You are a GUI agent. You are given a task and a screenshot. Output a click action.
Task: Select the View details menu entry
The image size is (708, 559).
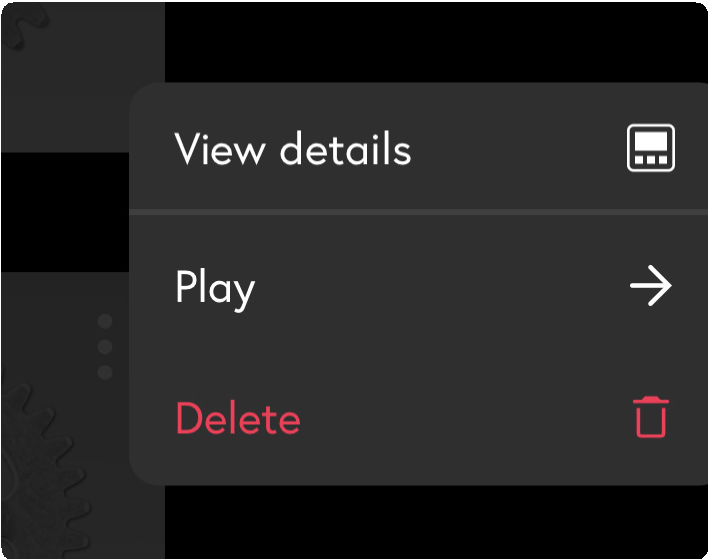(419, 148)
